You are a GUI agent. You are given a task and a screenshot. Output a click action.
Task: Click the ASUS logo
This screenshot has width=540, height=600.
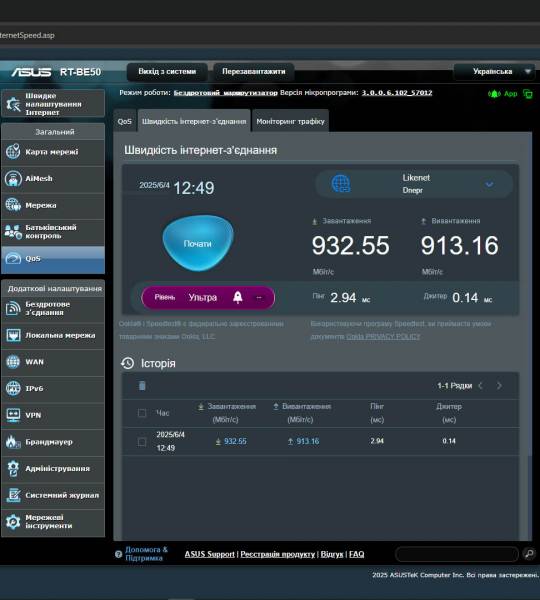coord(31,72)
